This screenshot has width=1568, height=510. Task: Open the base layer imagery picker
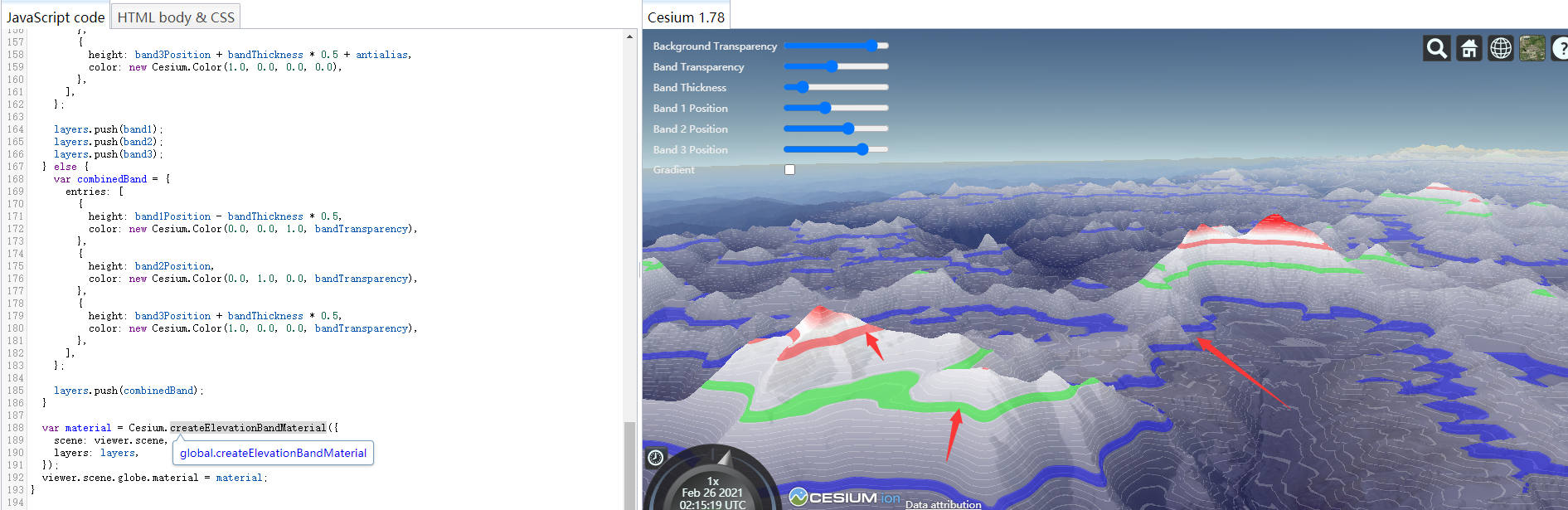(1532, 48)
